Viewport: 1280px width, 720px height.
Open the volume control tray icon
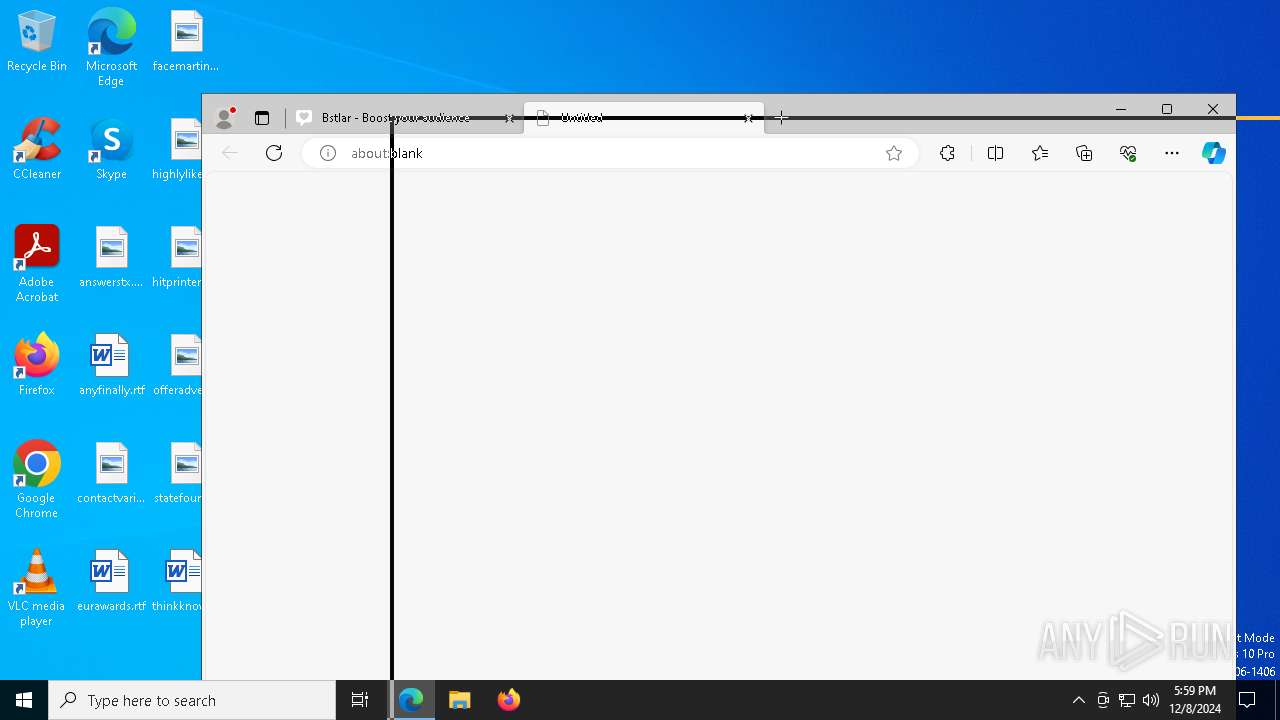(x=1151, y=700)
